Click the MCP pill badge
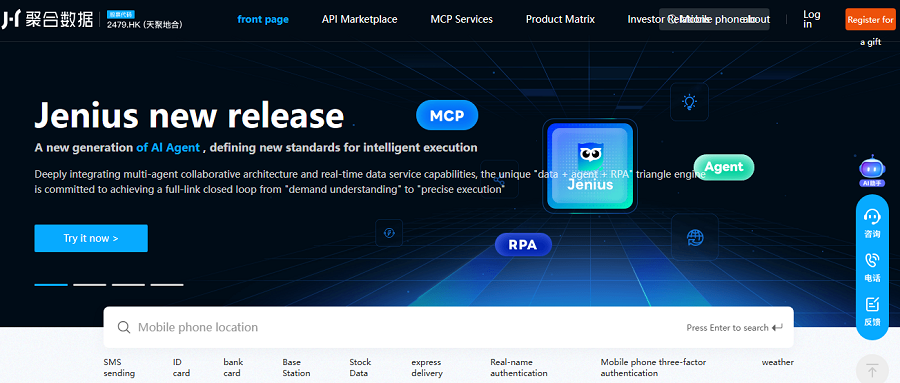 point(447,115)
